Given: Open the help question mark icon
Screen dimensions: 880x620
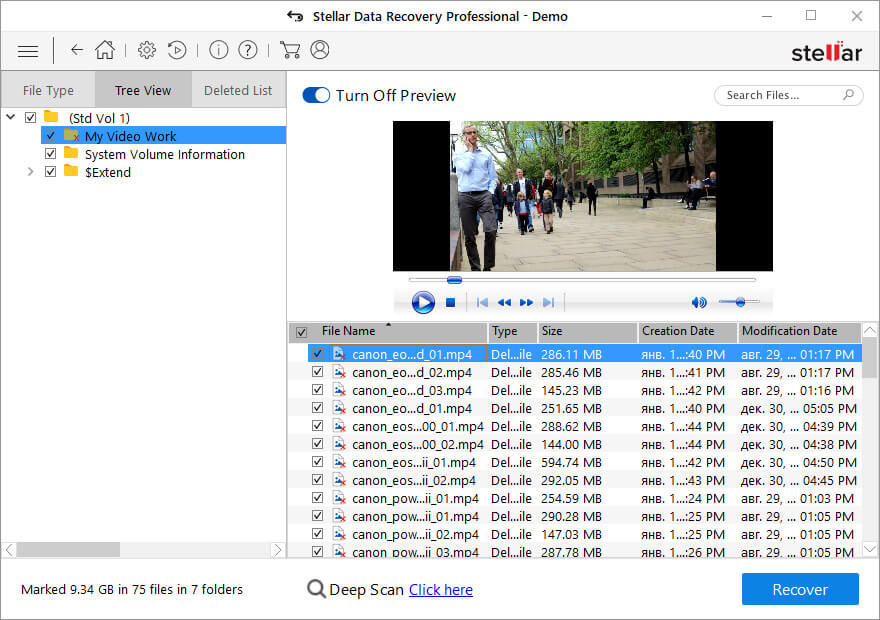Looking at the screenshot, I should (248, 50).
